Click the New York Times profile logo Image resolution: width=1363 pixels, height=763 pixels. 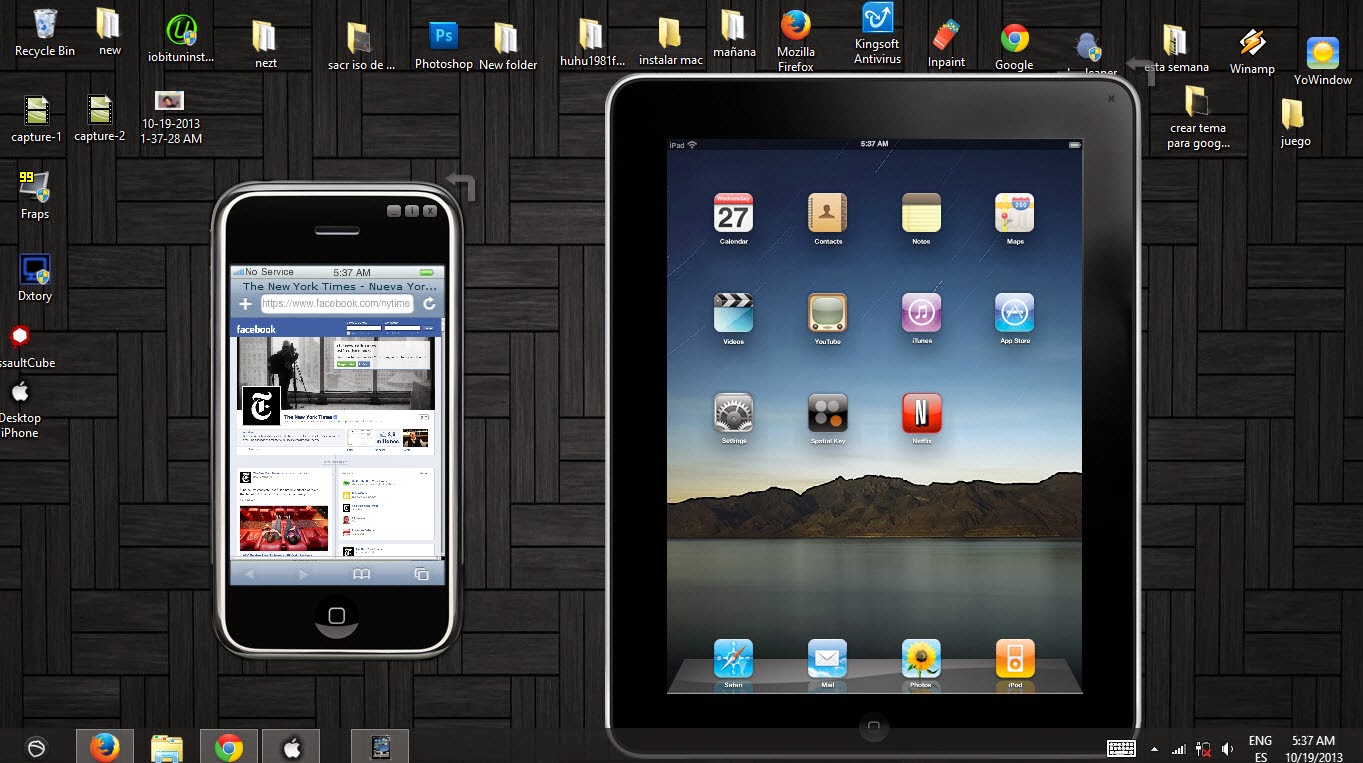(261, 405)
